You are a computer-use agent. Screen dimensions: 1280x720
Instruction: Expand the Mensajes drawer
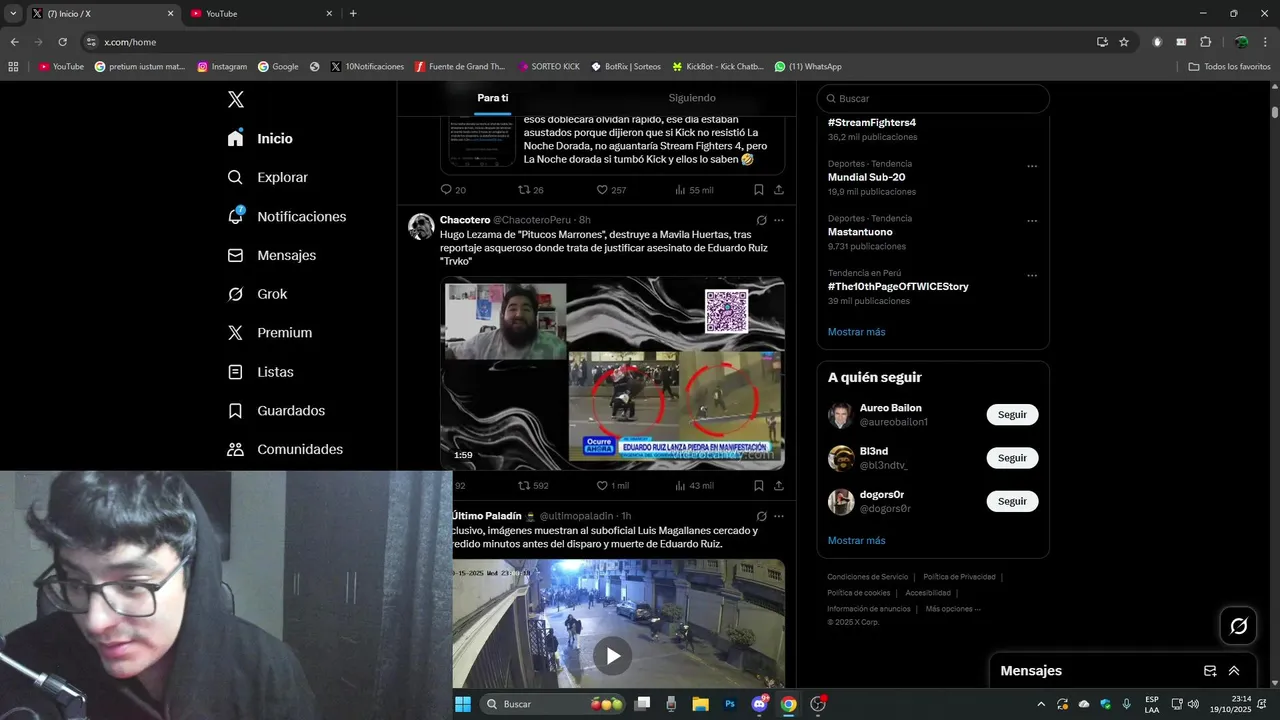1234,671
